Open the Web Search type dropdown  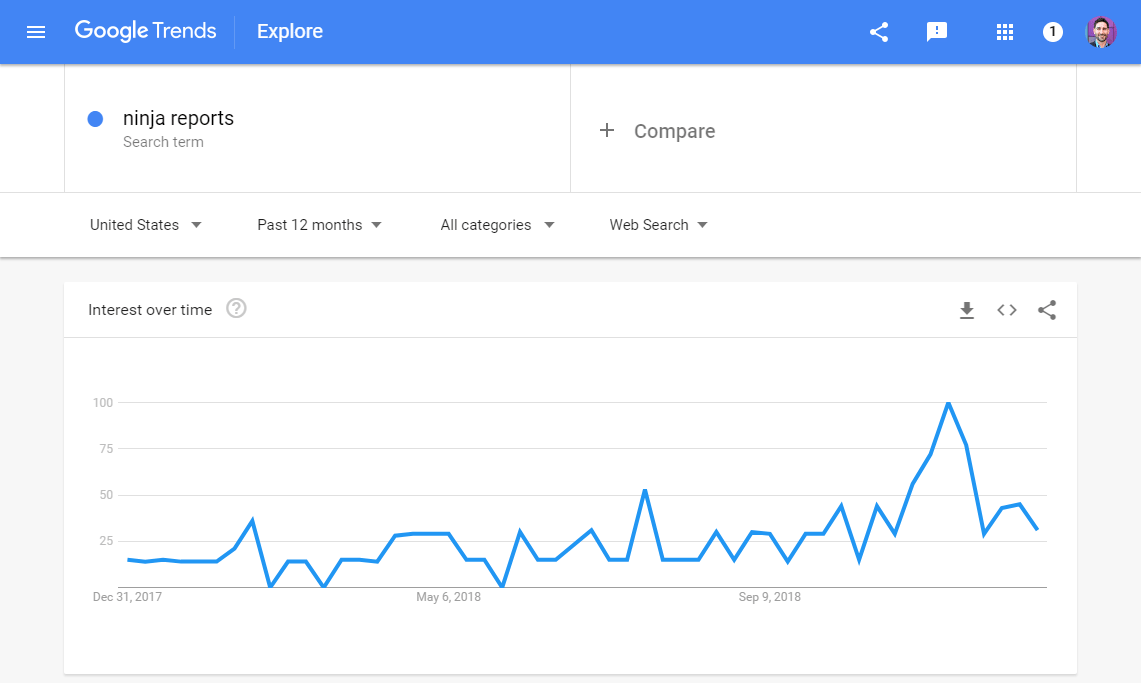(658, 225)
